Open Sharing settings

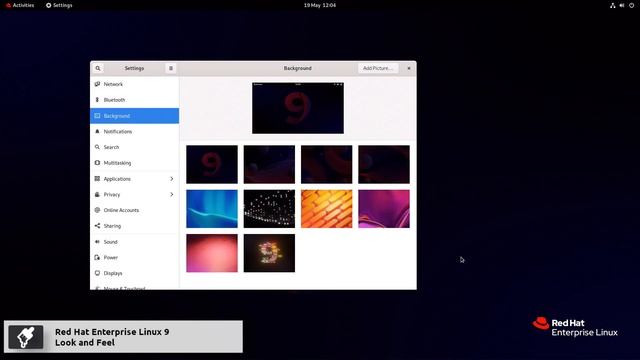coord(134,226)
